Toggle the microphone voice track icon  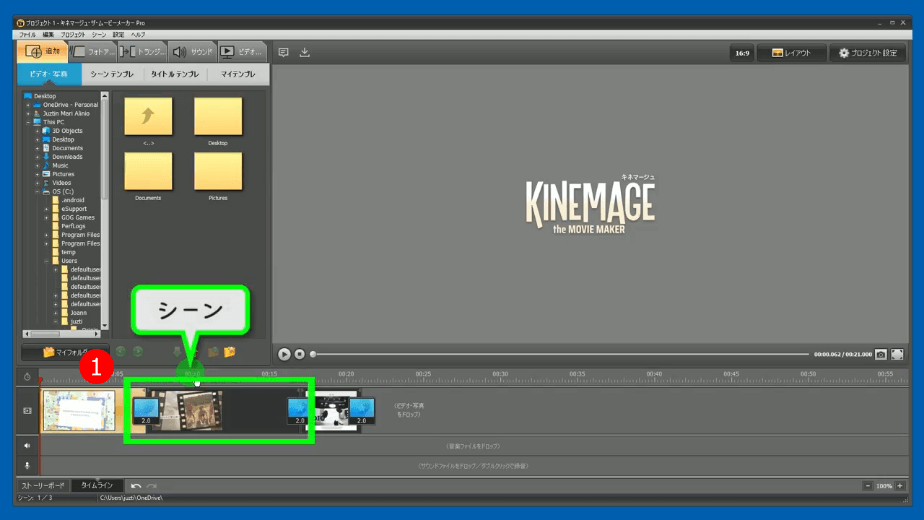(x=27, y=465)
